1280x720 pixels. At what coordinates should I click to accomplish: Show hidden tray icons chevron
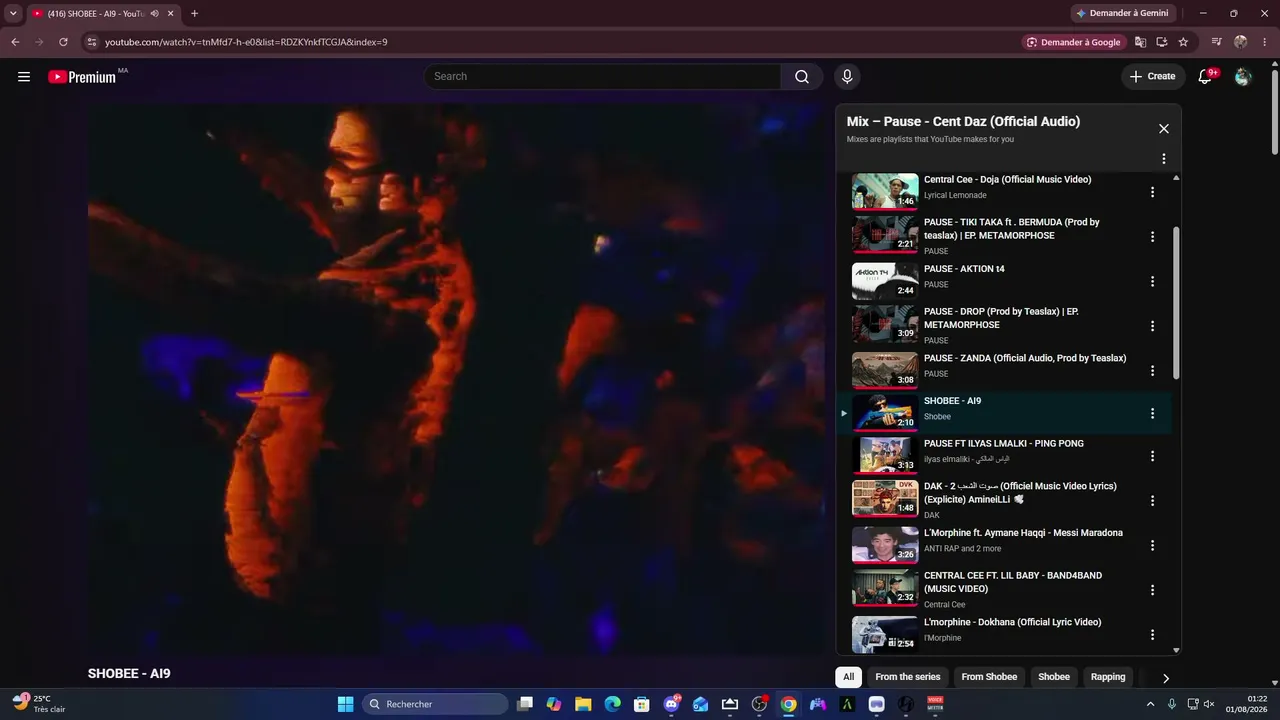coord(1150,704)
